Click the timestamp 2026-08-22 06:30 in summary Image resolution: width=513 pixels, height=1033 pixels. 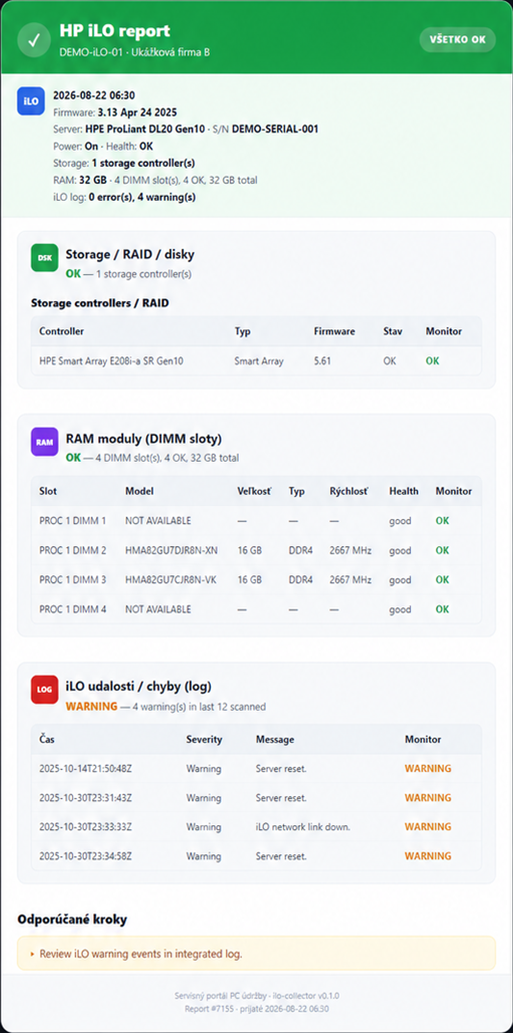[x=94, y=96]
